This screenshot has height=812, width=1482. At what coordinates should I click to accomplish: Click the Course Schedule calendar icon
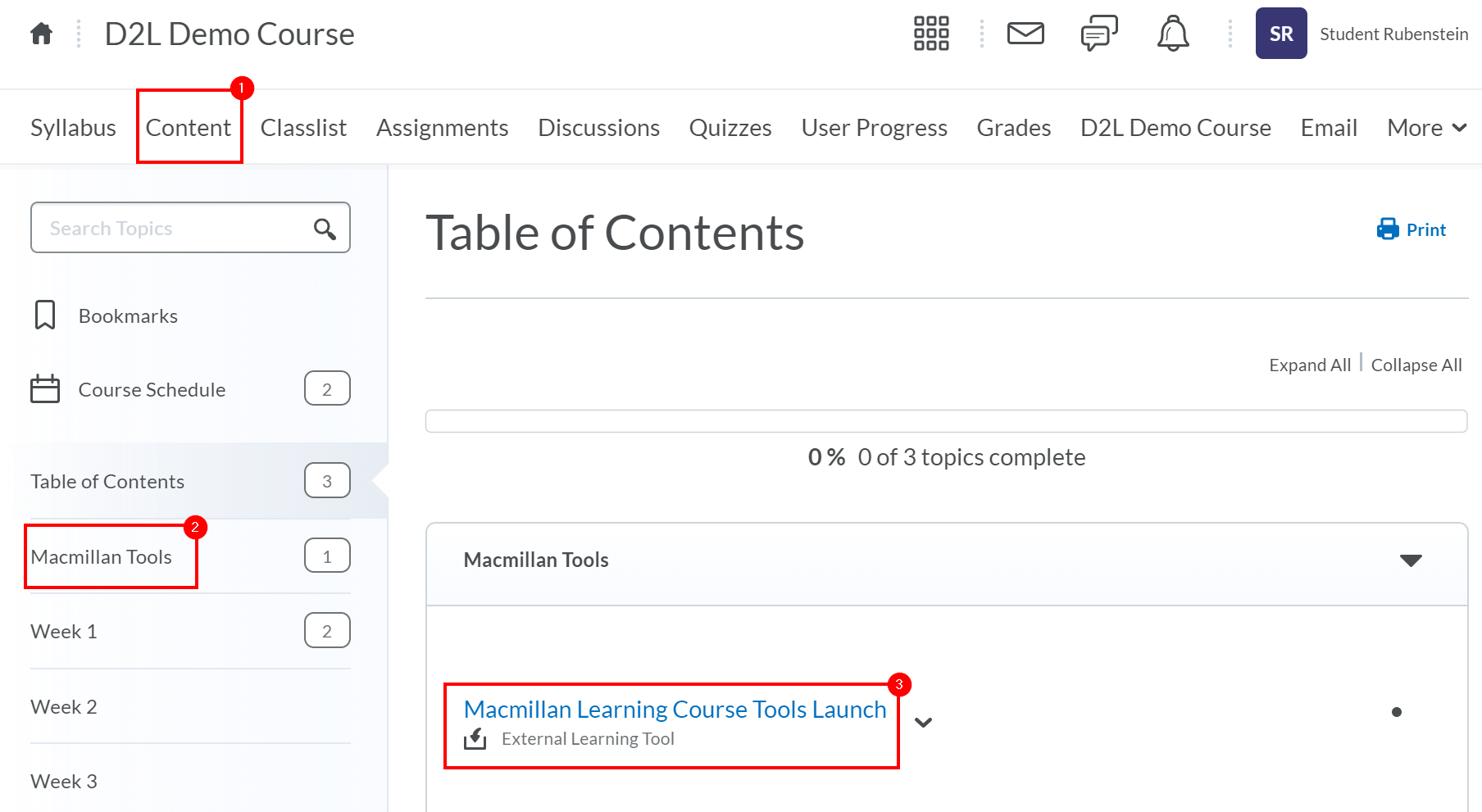click(x=45, y=389)
